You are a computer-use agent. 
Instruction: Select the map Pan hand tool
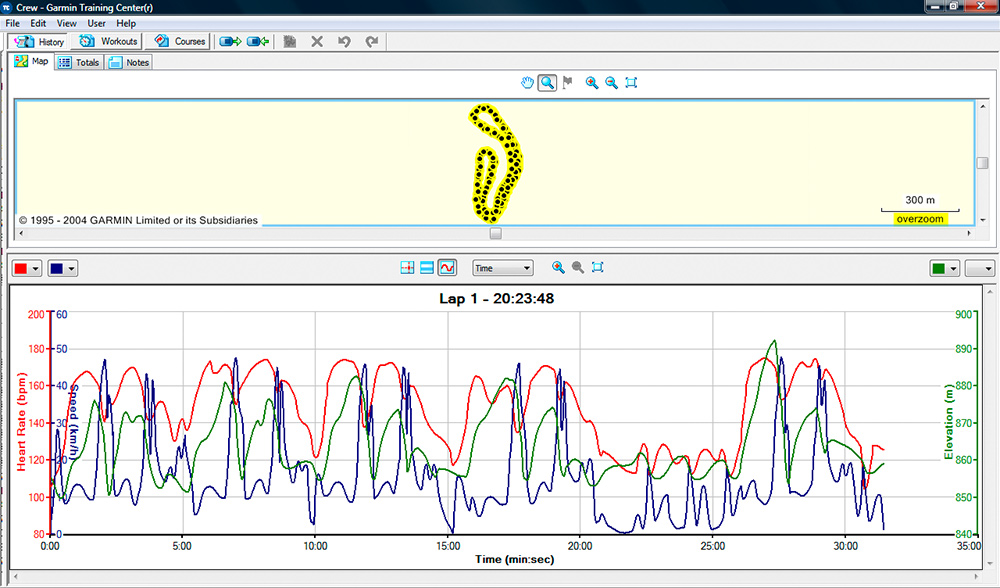[x=527, y=82]
